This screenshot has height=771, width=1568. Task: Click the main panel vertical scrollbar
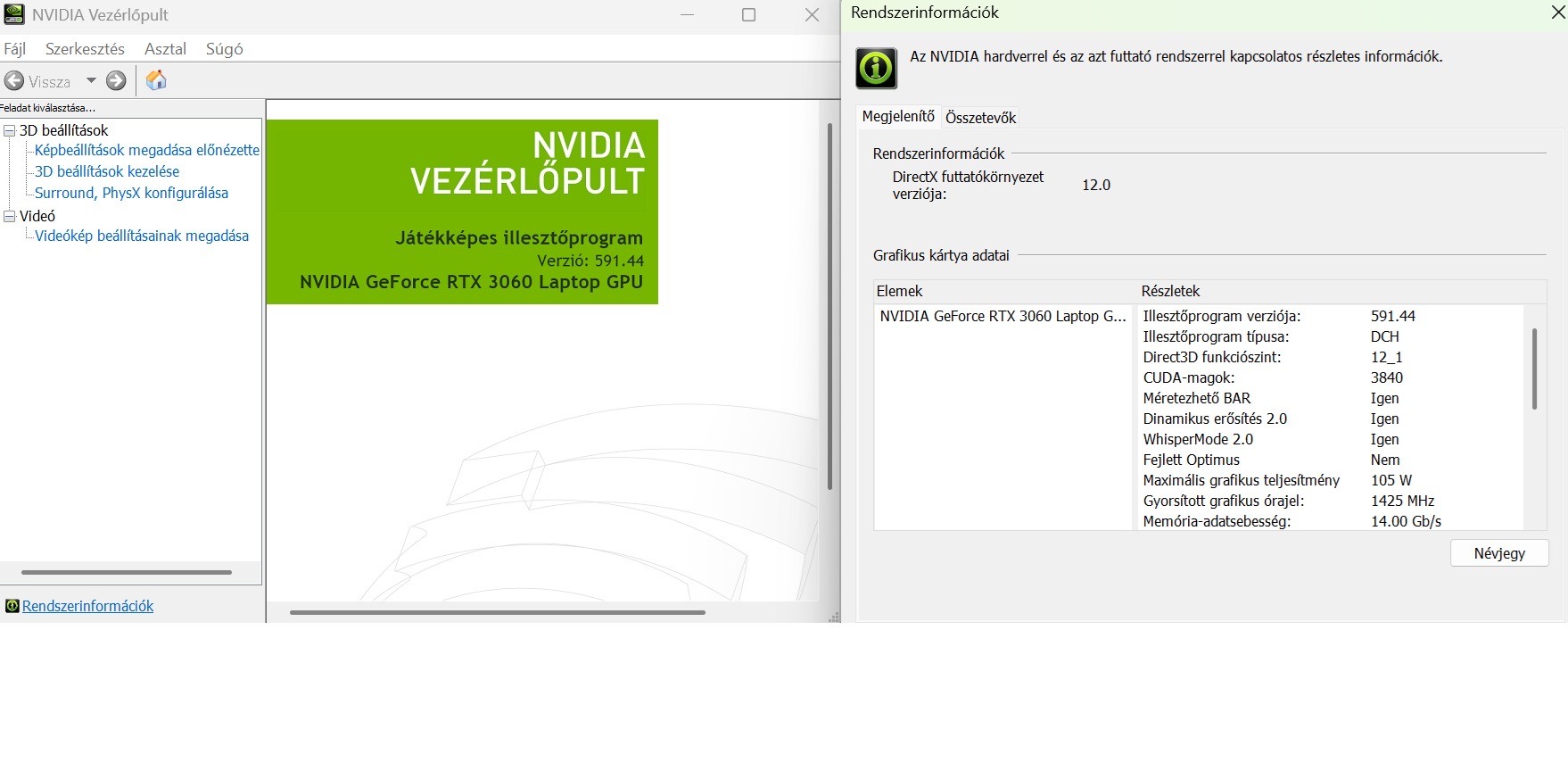(829, 305)
